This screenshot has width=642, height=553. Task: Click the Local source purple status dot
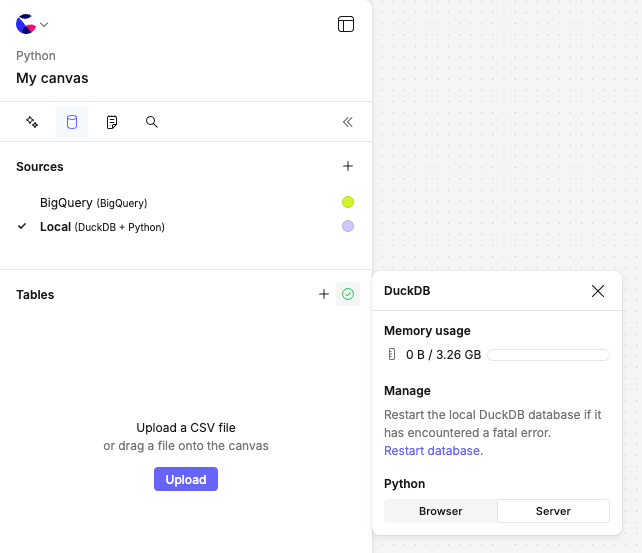(348, 226)
